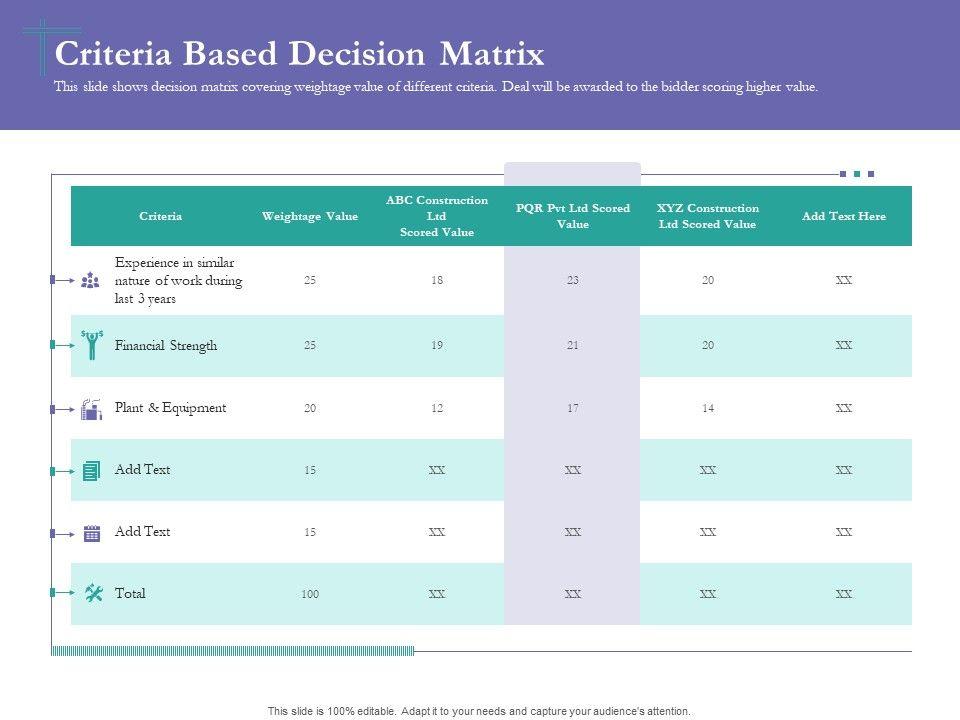This screenshot has height=720, width=960.
Task: Select the Criteria column header
Action: click(160, 216)
